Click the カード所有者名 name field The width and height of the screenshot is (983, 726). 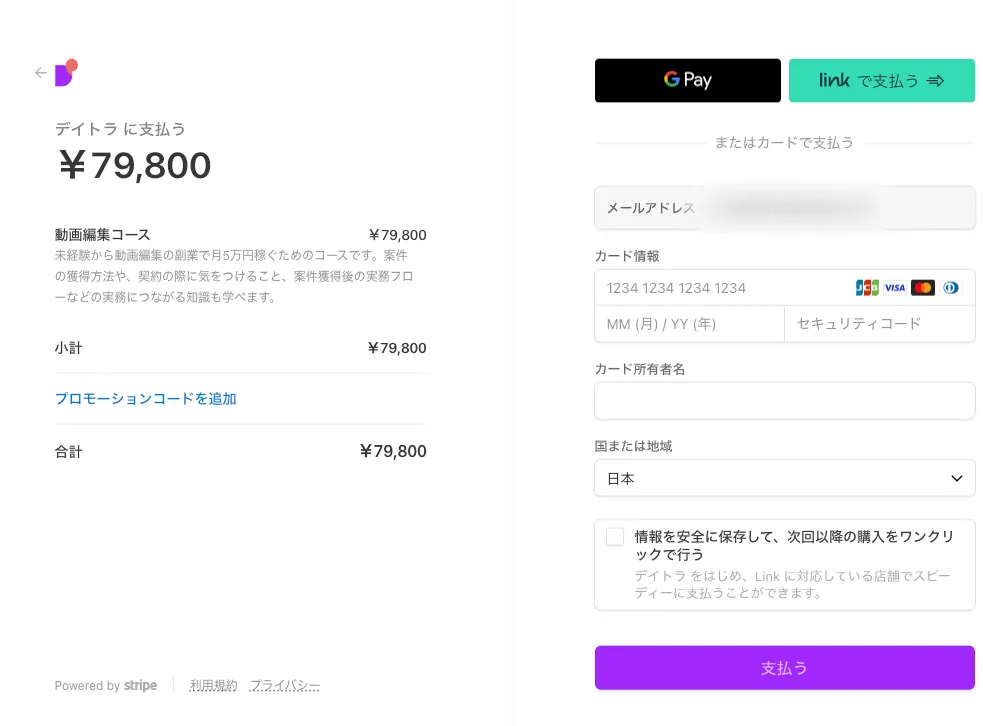click(x=784, y=401)
